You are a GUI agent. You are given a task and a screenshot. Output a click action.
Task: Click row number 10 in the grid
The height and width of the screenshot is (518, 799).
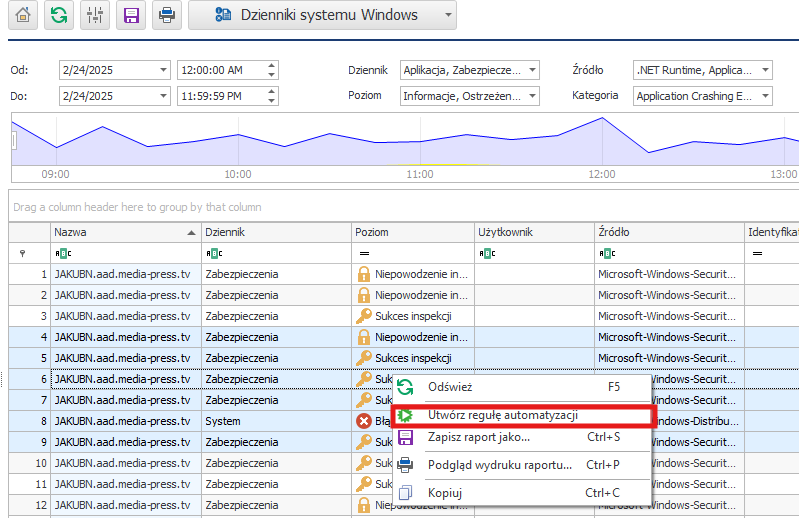(x=41, y=463)
